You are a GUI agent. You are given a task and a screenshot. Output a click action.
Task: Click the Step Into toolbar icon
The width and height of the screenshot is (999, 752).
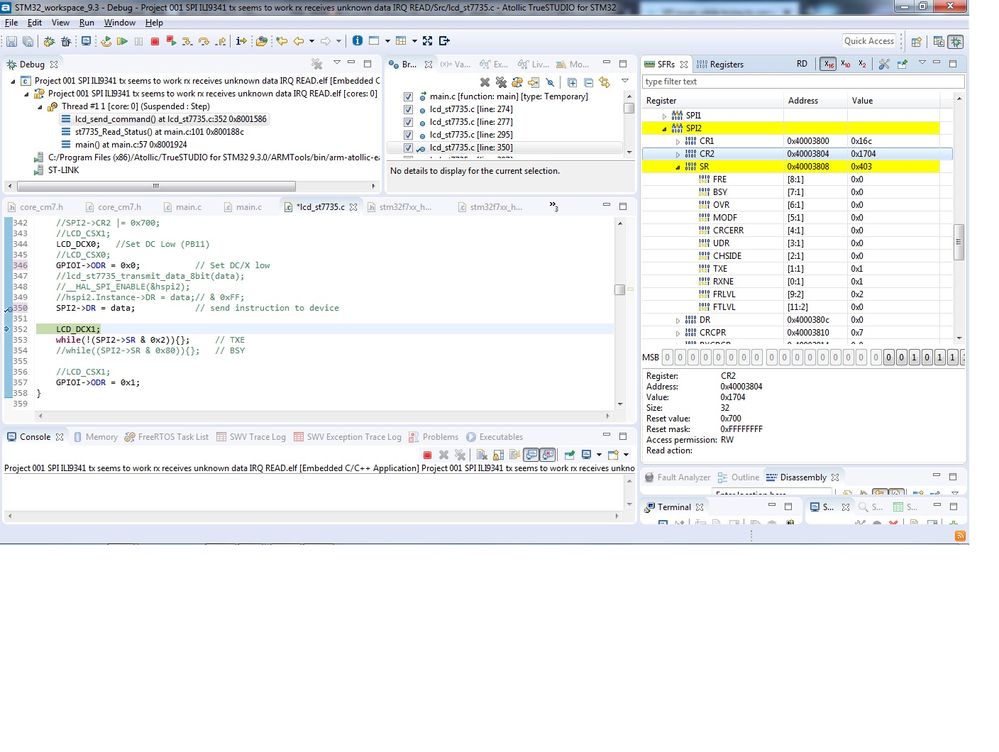187,41
